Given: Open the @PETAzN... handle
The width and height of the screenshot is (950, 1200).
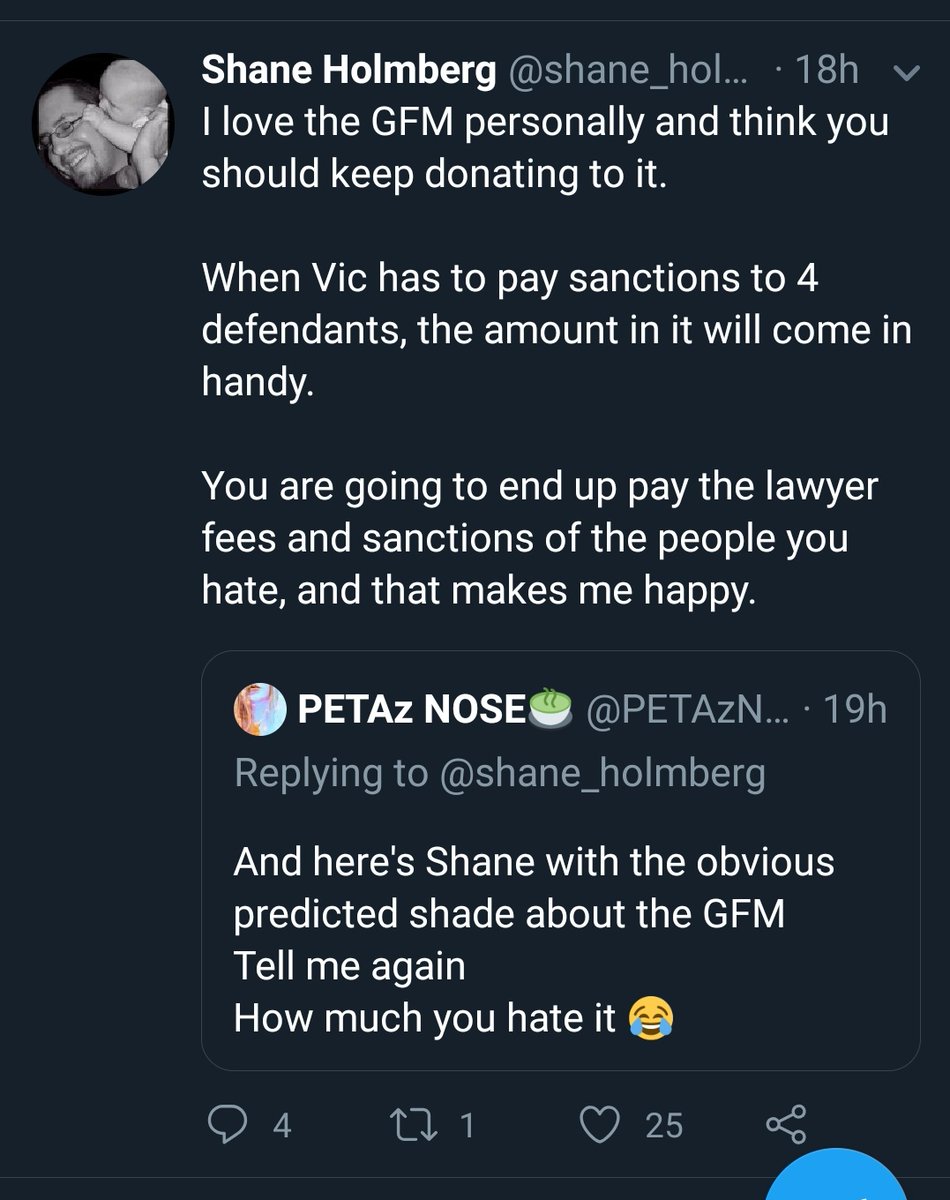Looking at the screenshot, I should click(686, 709).
